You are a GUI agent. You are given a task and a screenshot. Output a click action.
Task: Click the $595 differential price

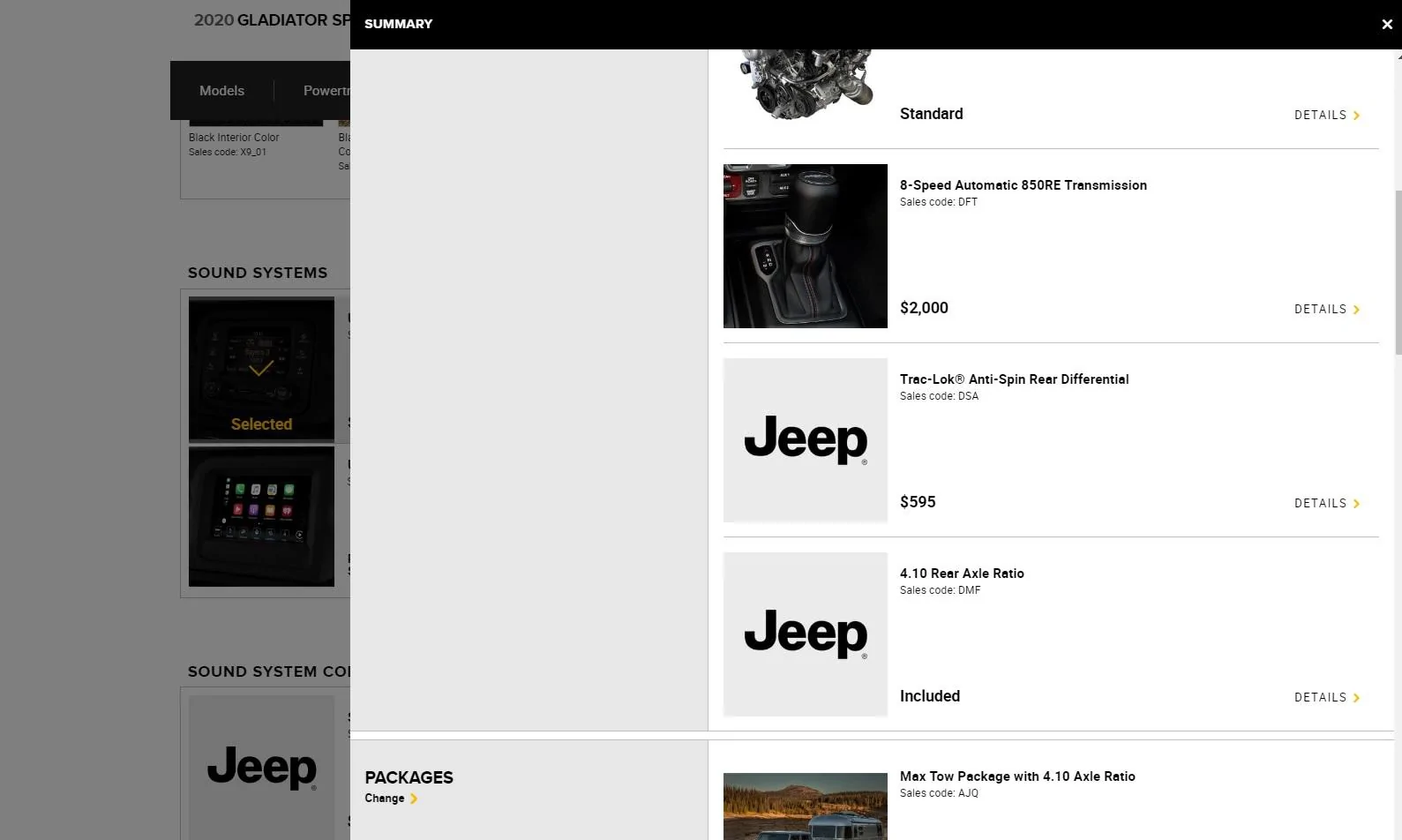(918, 502)
